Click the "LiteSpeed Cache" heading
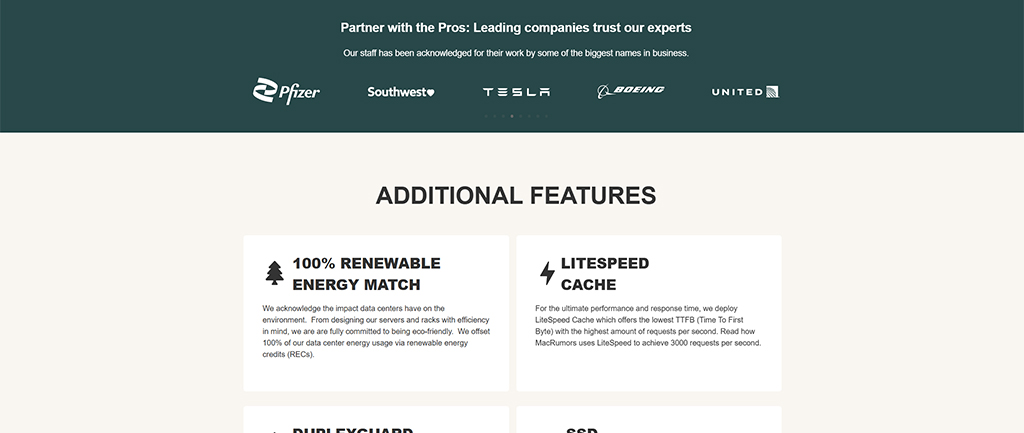This screenshot has width=1024, height=433. pyautogui.click(x=604, y=274)
